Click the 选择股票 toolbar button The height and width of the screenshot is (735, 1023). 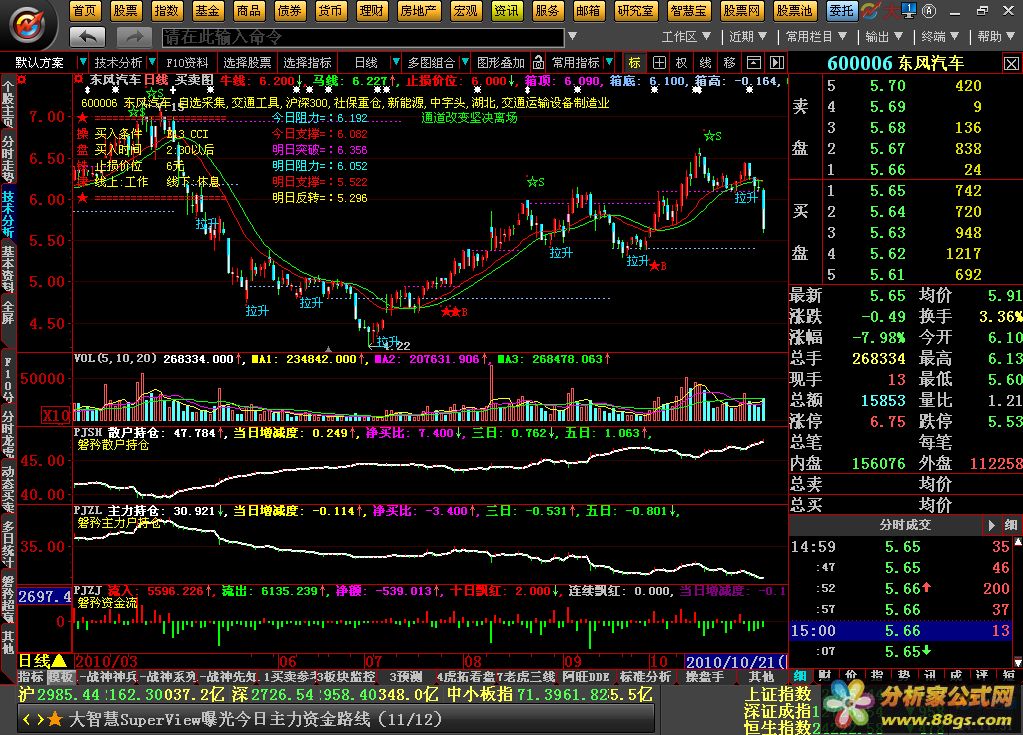(247, 63)
